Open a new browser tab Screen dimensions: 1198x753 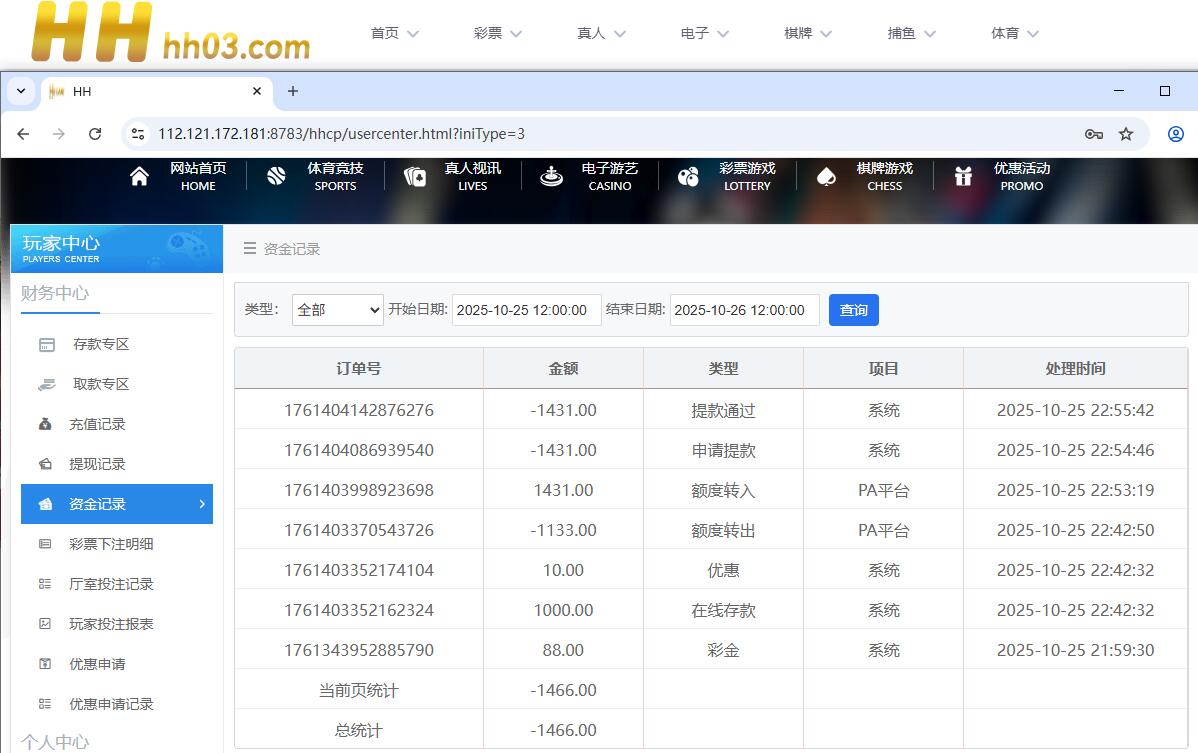point(293,91)
